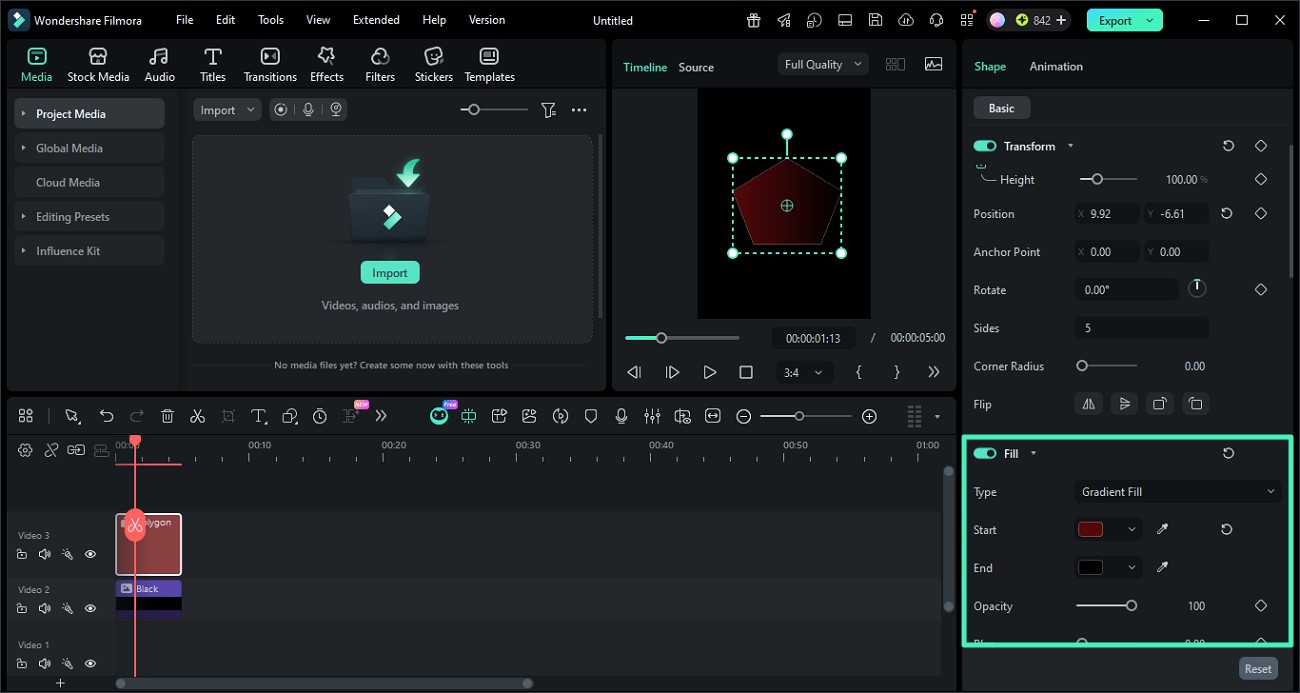1300x693 pixels.
Task: Open the Full Quality dropdown
Action: 822,63
